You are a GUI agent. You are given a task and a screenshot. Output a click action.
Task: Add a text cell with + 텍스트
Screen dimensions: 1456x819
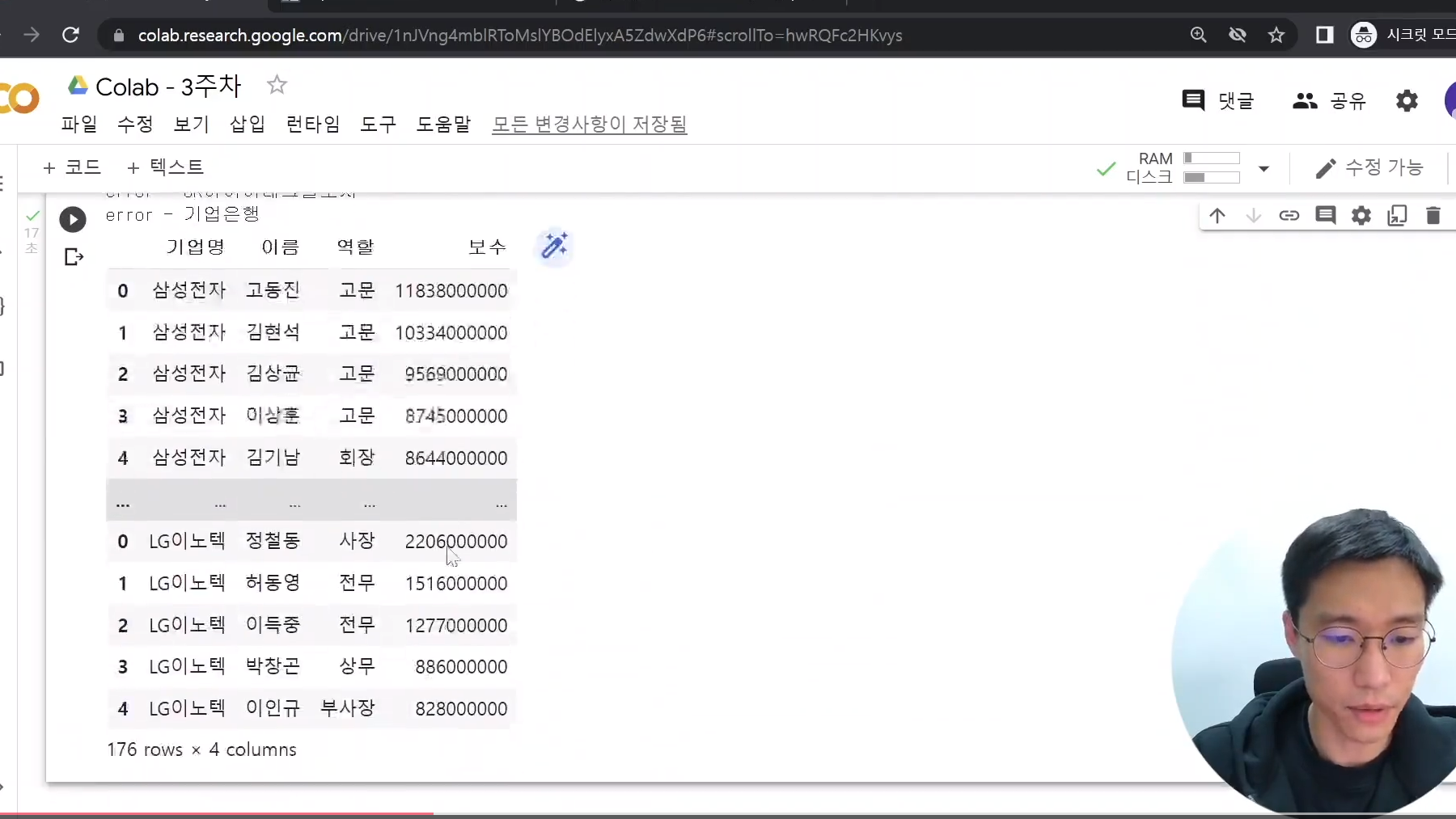(165, 167)
